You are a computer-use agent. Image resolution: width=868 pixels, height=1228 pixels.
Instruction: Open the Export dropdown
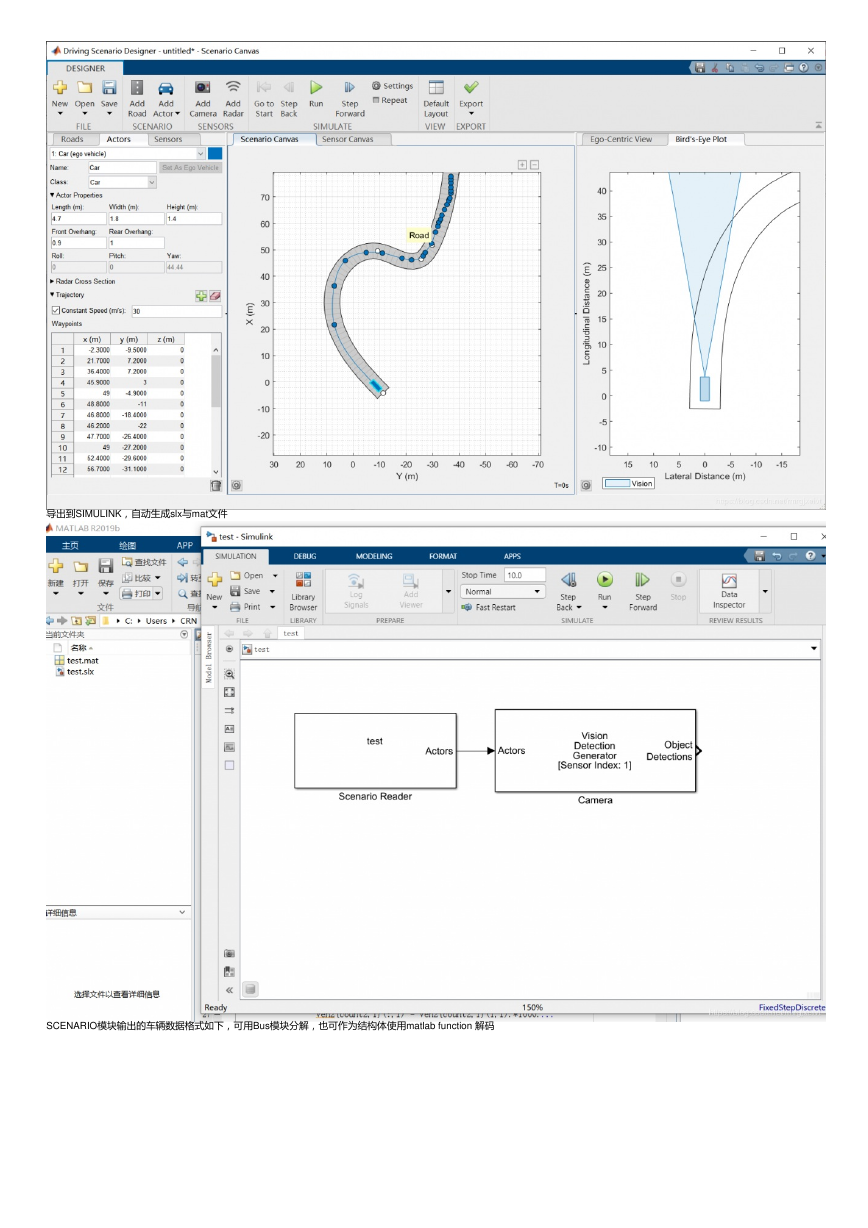(471, 113)
